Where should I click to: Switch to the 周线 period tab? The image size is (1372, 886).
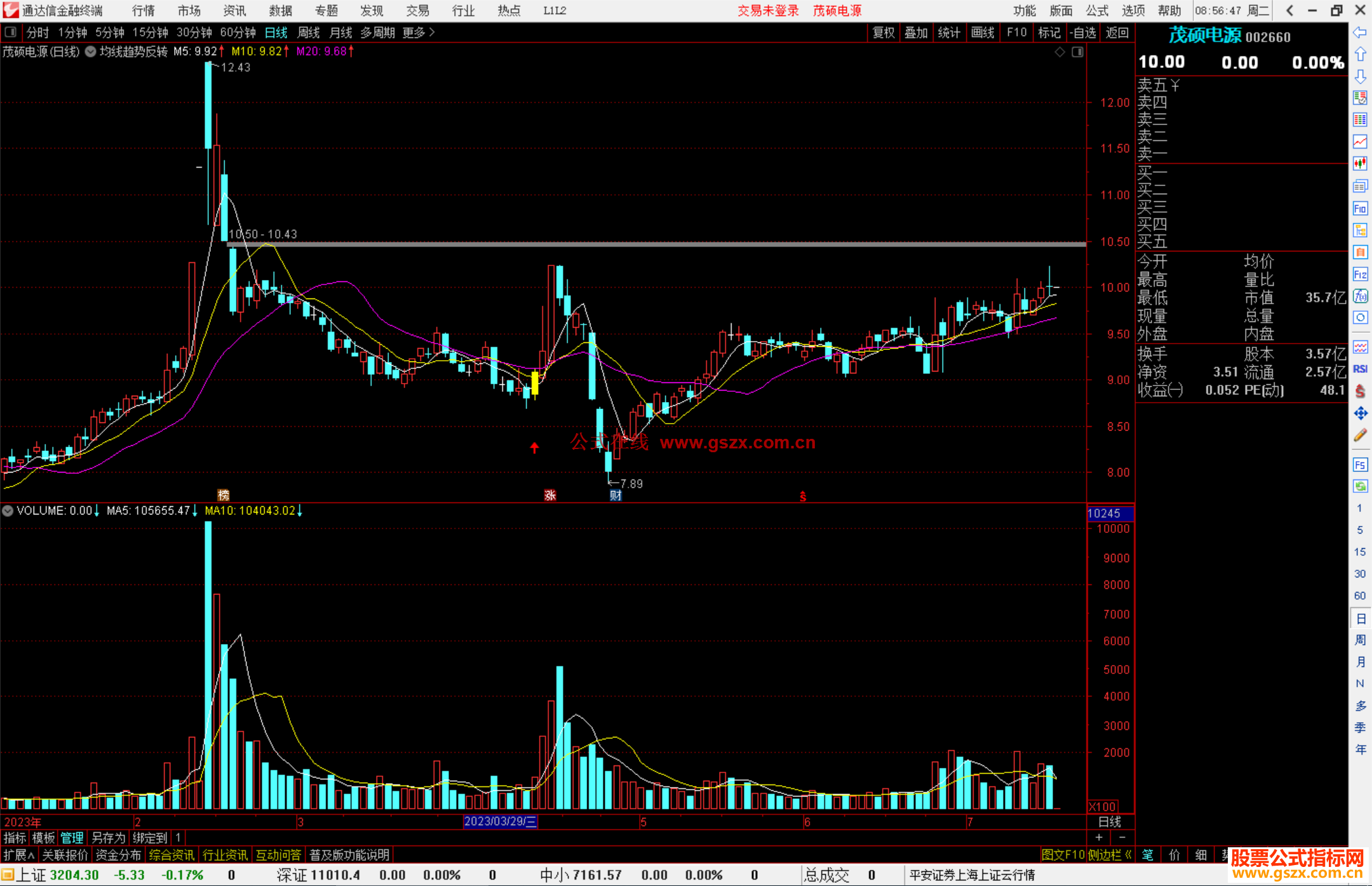pos(309,32)
